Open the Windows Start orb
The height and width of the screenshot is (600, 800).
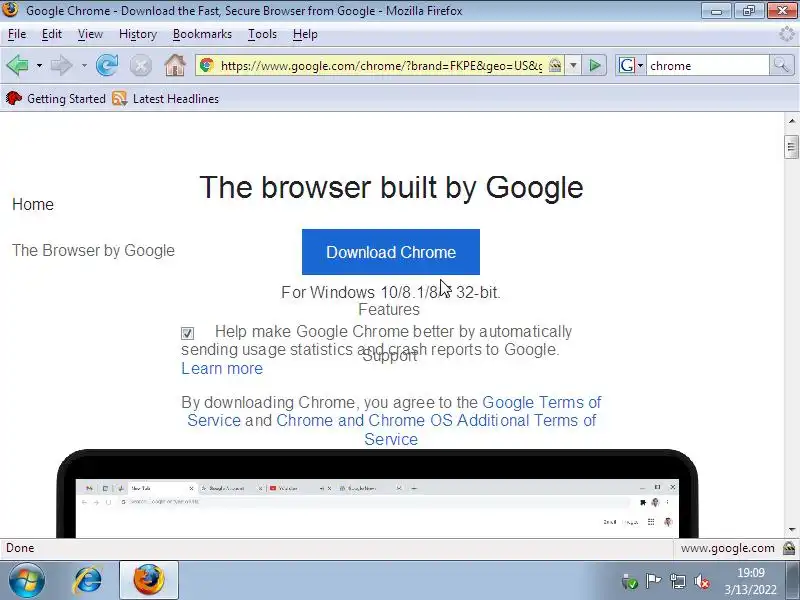tap(27, 581)
